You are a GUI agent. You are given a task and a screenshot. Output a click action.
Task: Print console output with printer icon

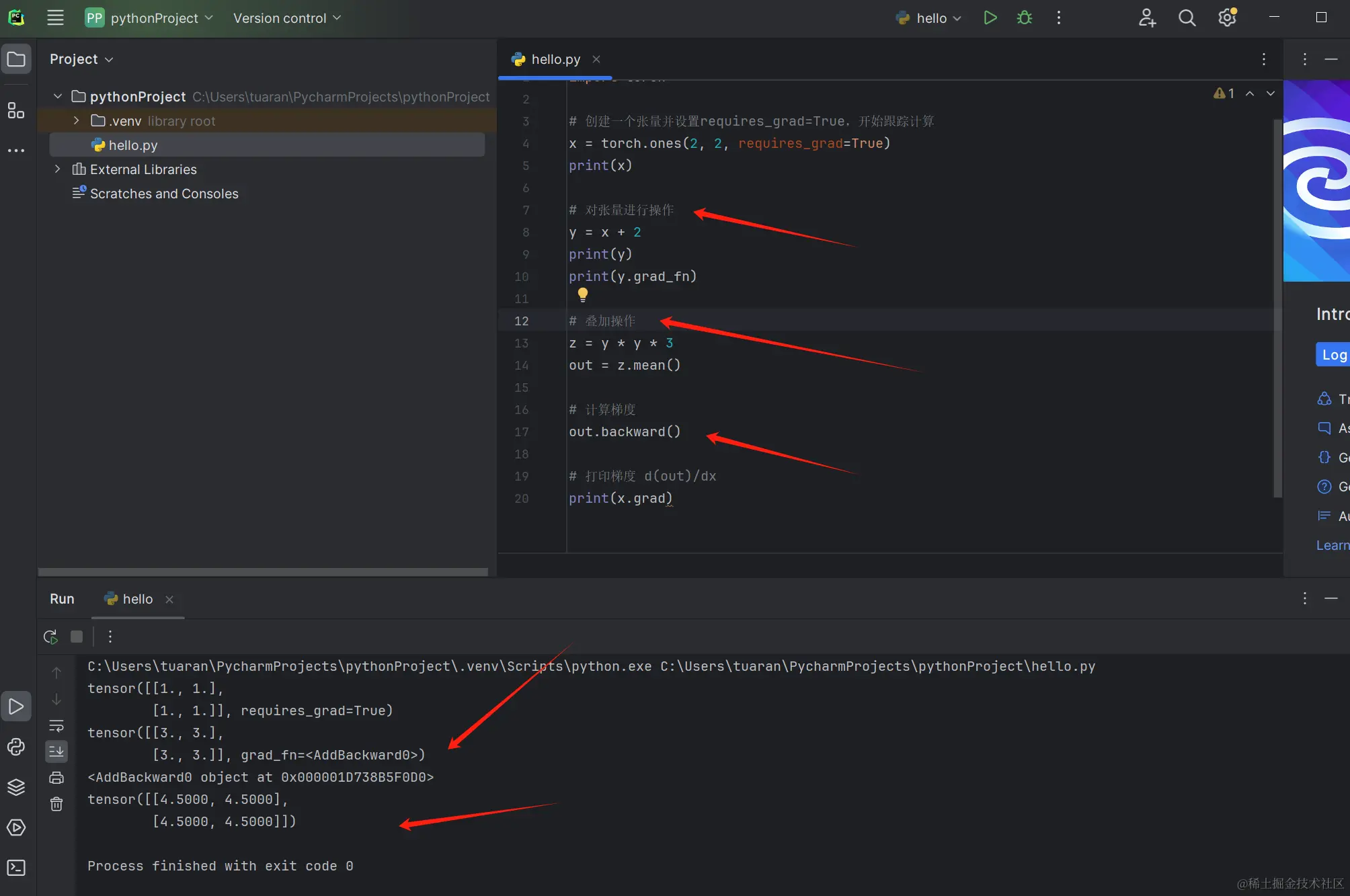click(x=56, y=778)
